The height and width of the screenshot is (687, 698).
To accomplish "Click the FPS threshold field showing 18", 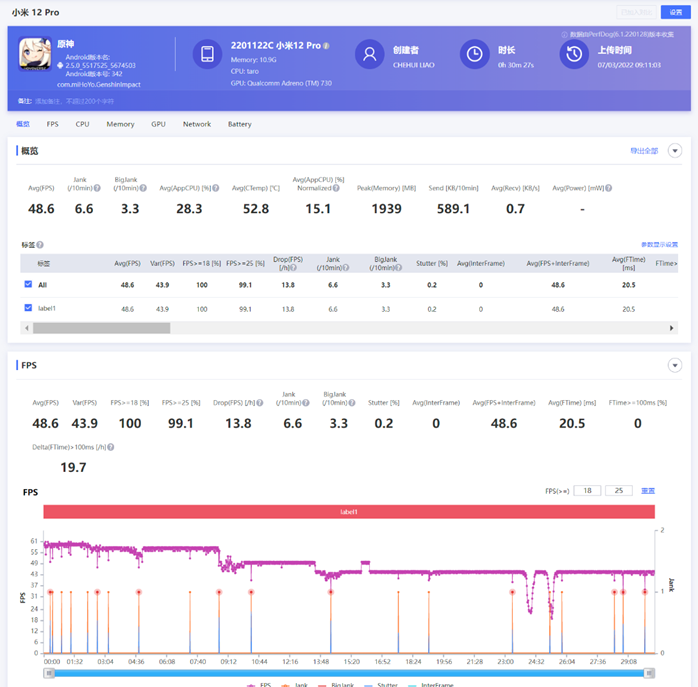I will tap(587, 491).
